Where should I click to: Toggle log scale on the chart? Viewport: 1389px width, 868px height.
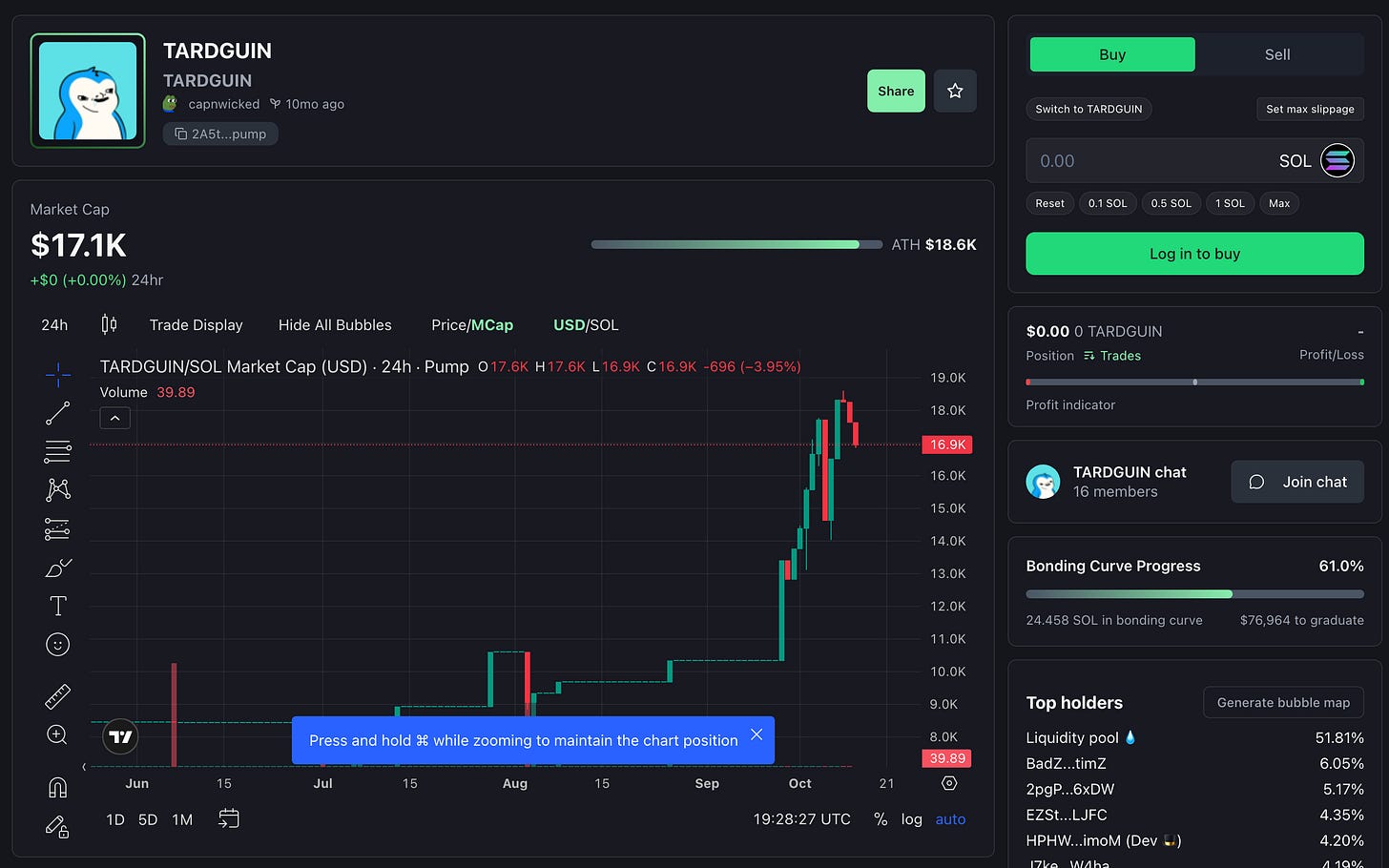pos(912,819)
